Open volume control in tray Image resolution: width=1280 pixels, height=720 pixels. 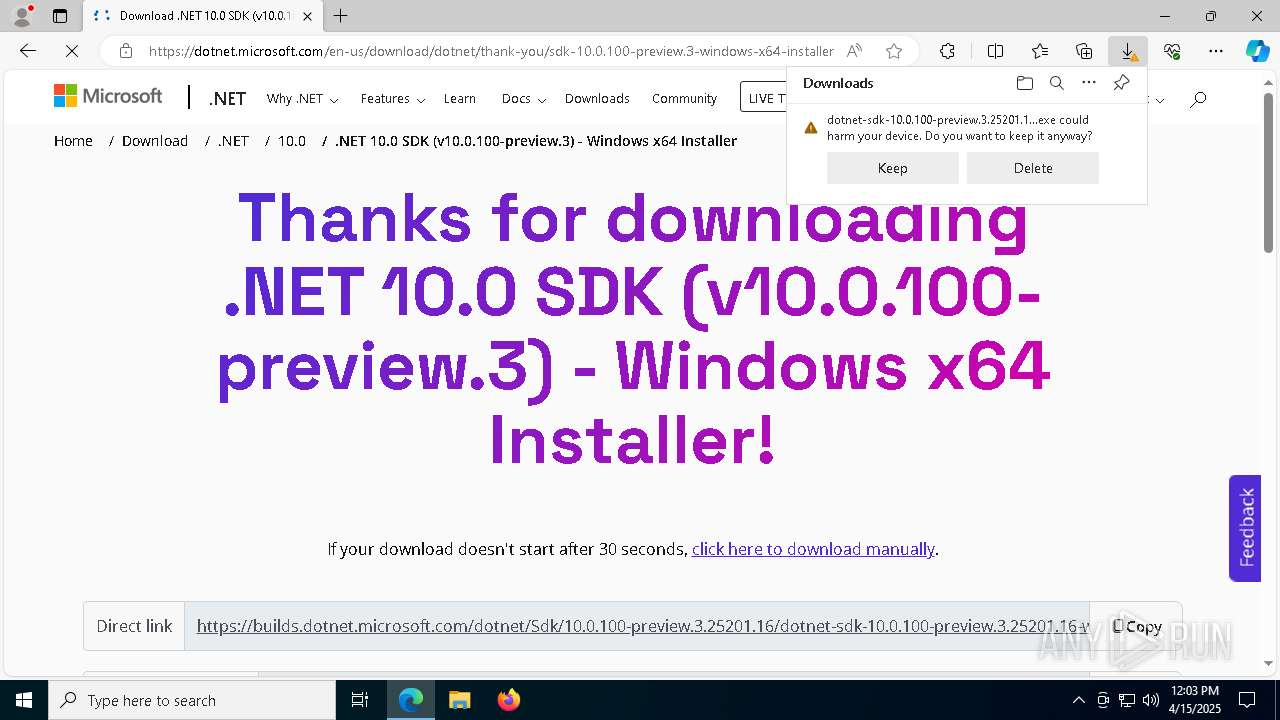[1150, 700]
